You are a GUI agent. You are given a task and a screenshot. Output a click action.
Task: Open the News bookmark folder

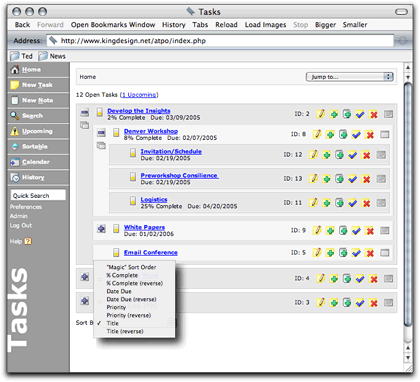(x=52, y=56)
